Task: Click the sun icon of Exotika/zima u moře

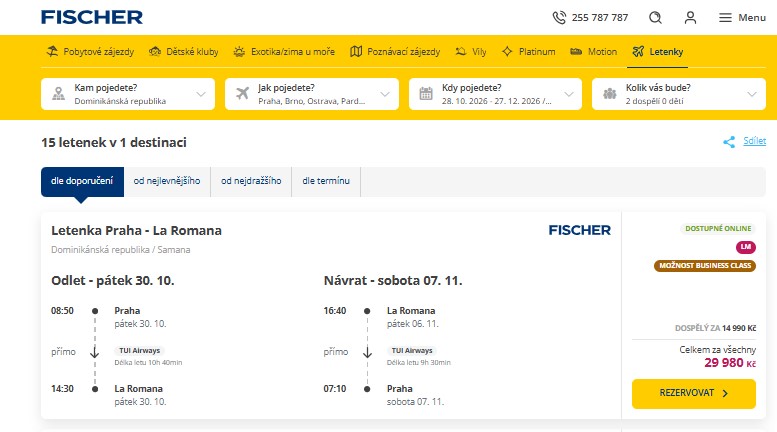Action: click(239, 52)
